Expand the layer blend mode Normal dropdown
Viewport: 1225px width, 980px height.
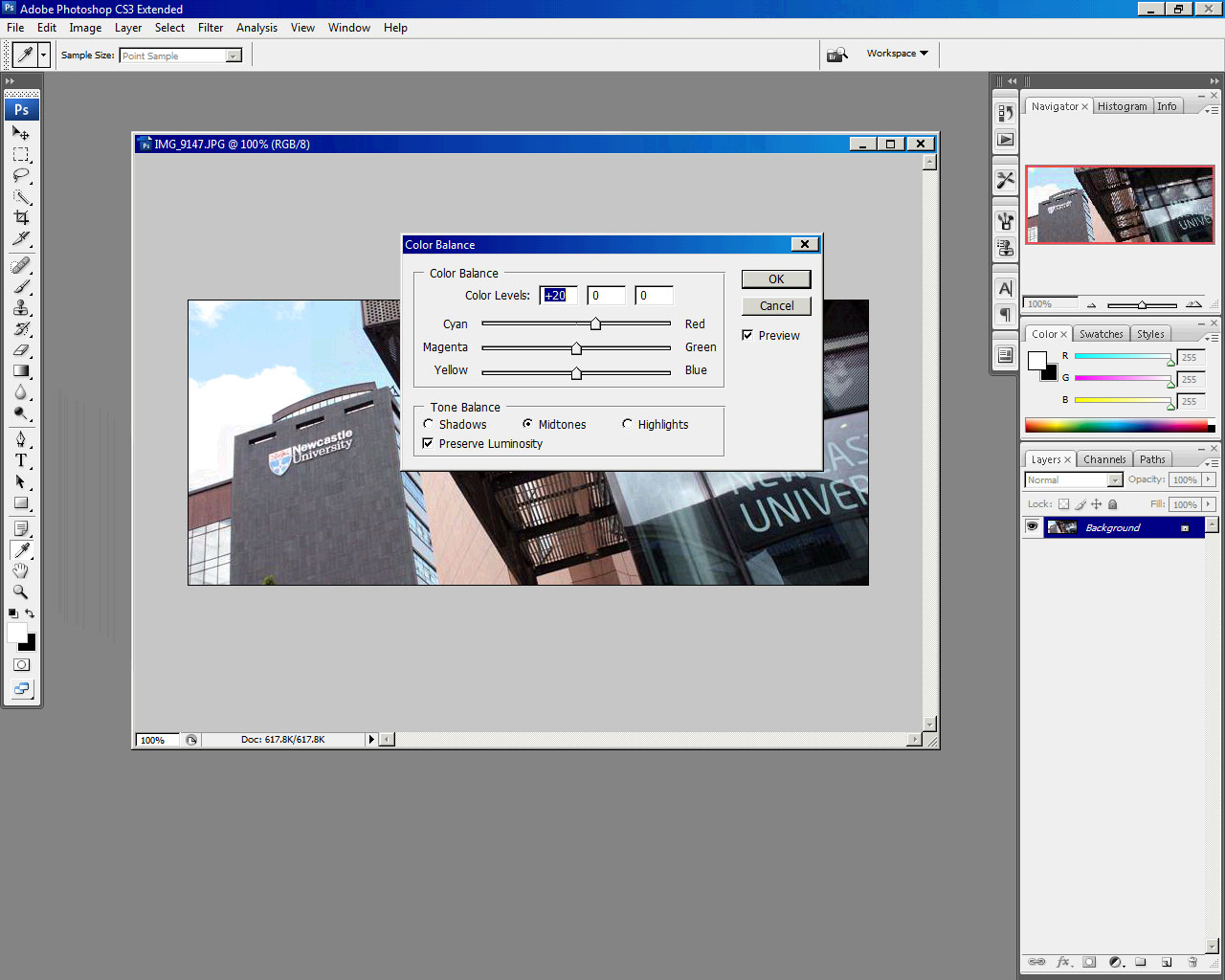coord(1114,479)
